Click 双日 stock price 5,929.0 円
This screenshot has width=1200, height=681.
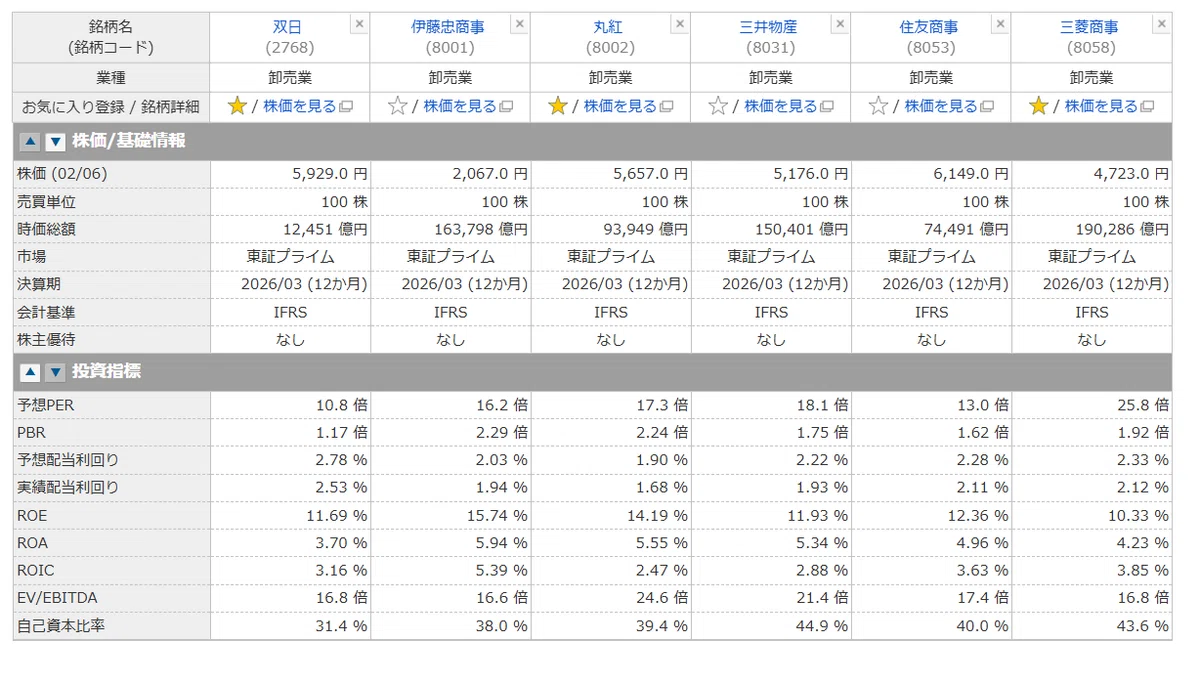point(329,174)
